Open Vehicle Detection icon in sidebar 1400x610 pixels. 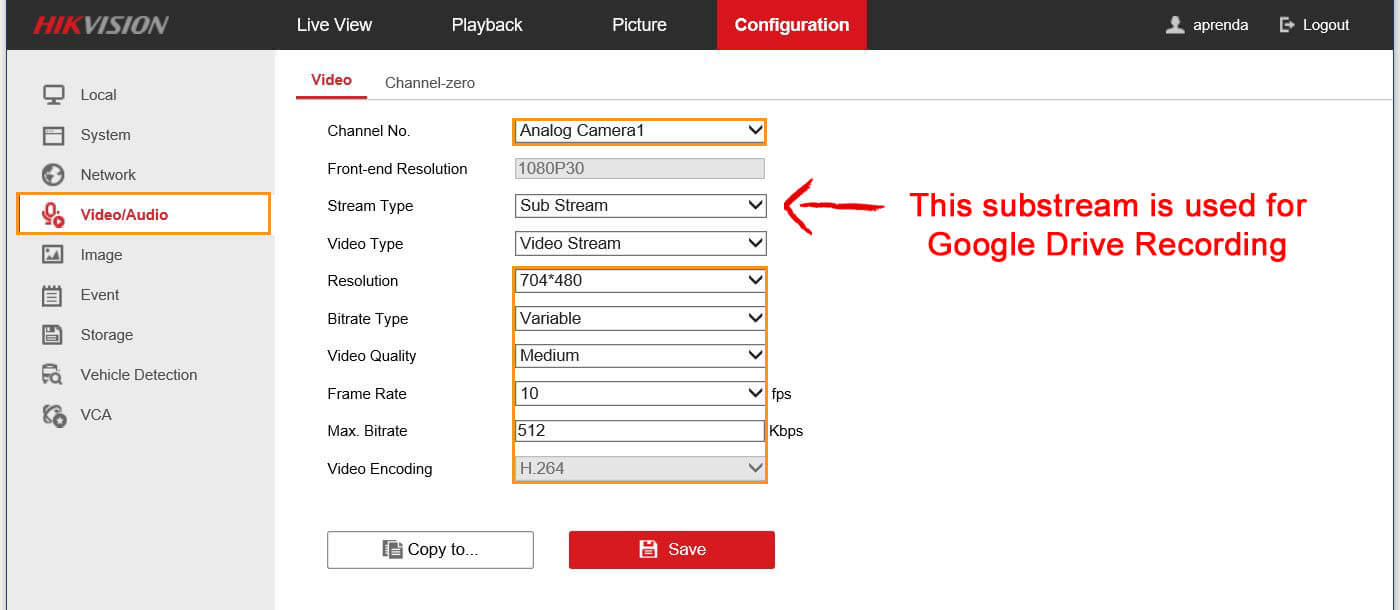[53, 375]
